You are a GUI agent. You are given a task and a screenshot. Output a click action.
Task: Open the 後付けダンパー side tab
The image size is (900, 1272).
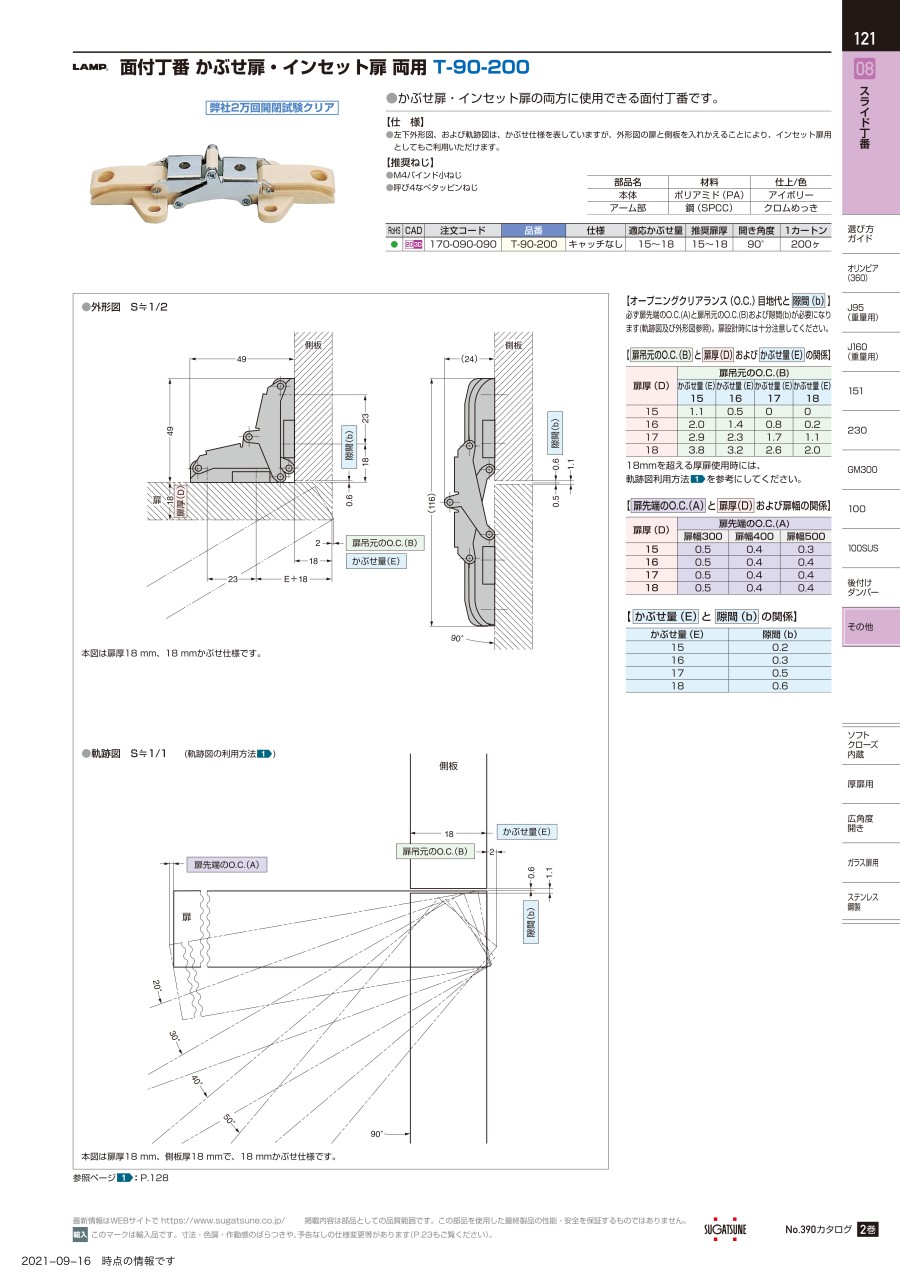tap(863, 587)
